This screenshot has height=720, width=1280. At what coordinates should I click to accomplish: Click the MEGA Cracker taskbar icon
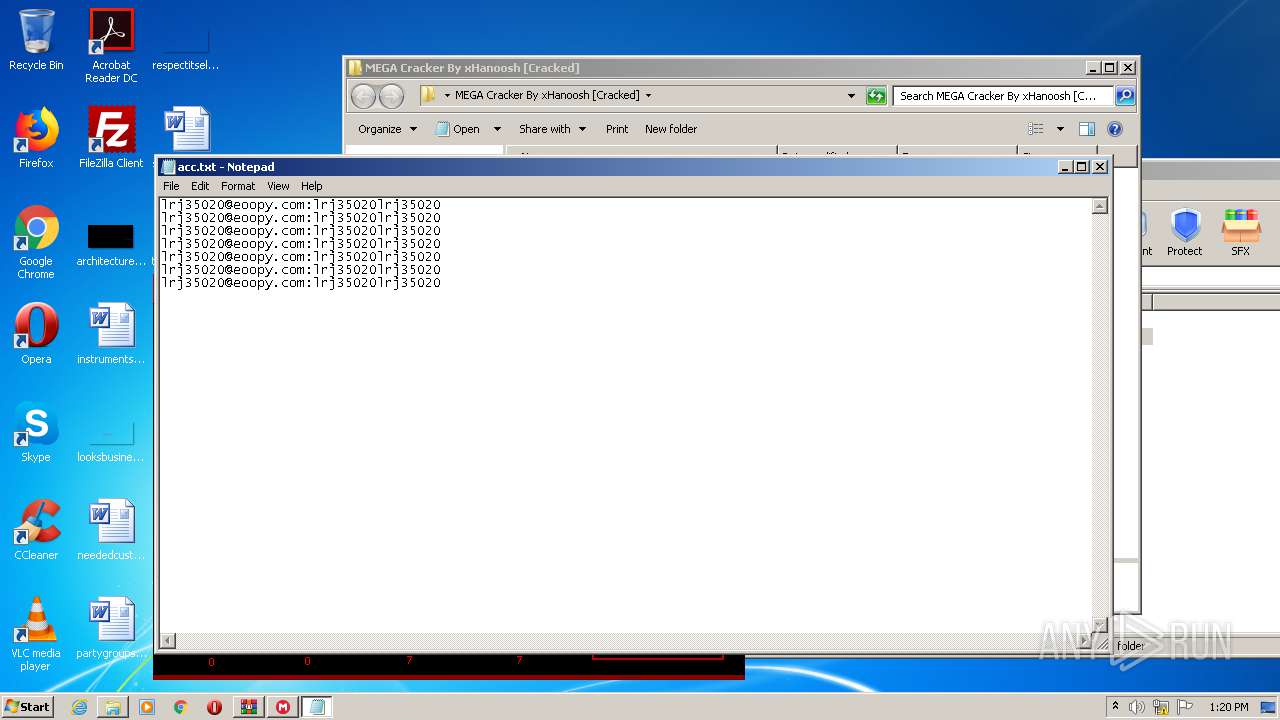283,707
